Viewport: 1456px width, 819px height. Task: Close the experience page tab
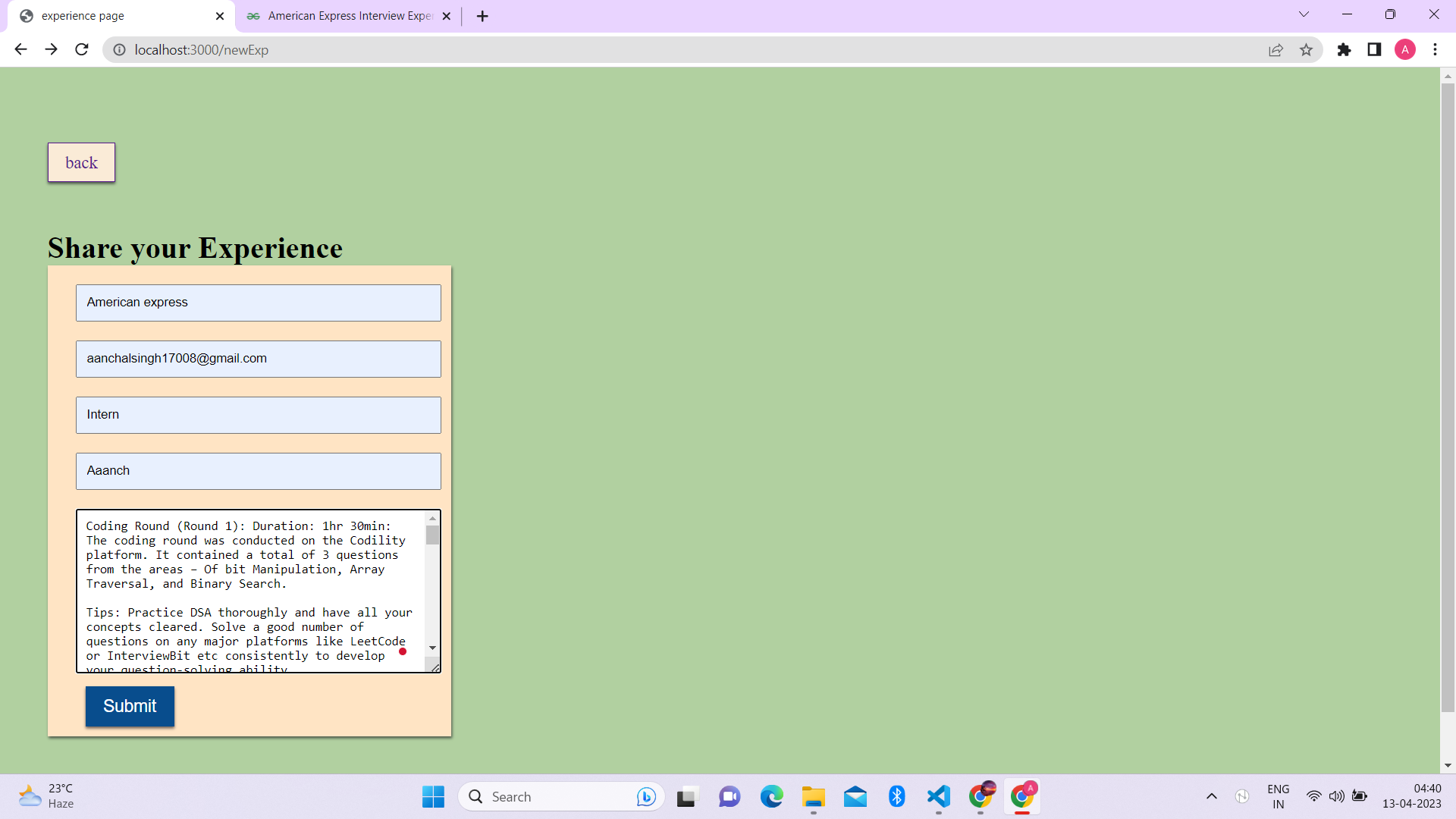click(220, 16)
